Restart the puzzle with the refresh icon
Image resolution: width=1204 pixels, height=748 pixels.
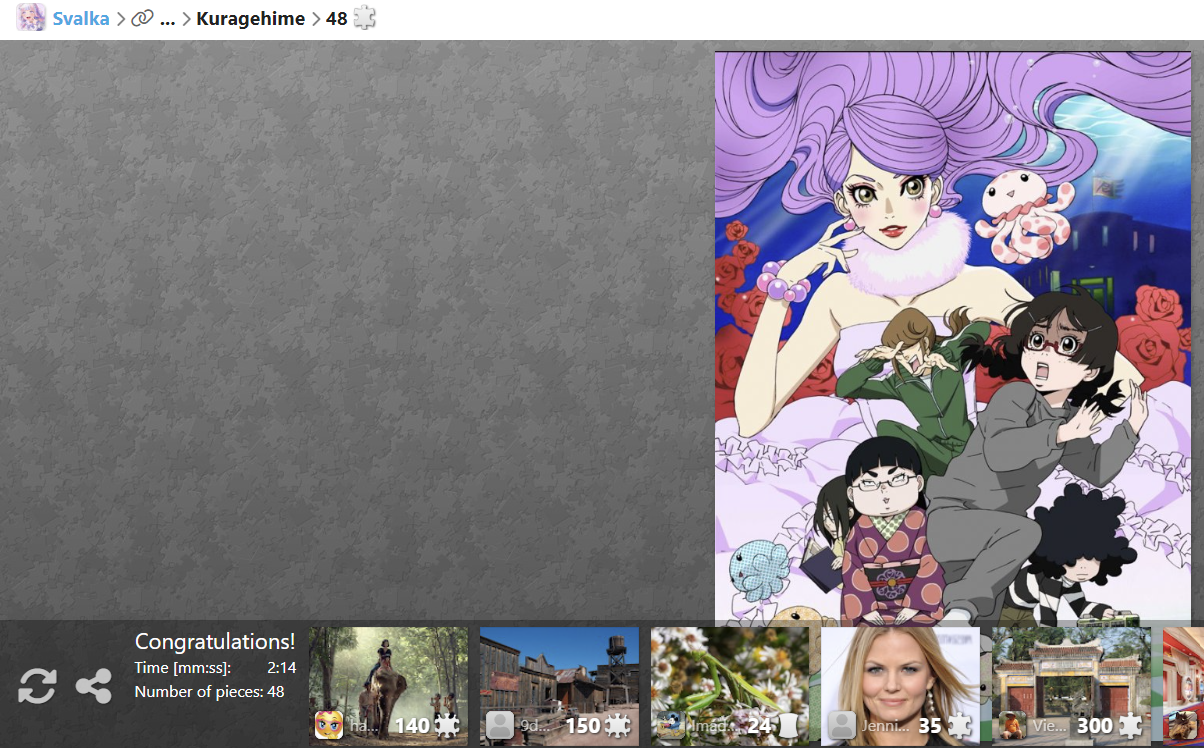click(x=37, y=686)
